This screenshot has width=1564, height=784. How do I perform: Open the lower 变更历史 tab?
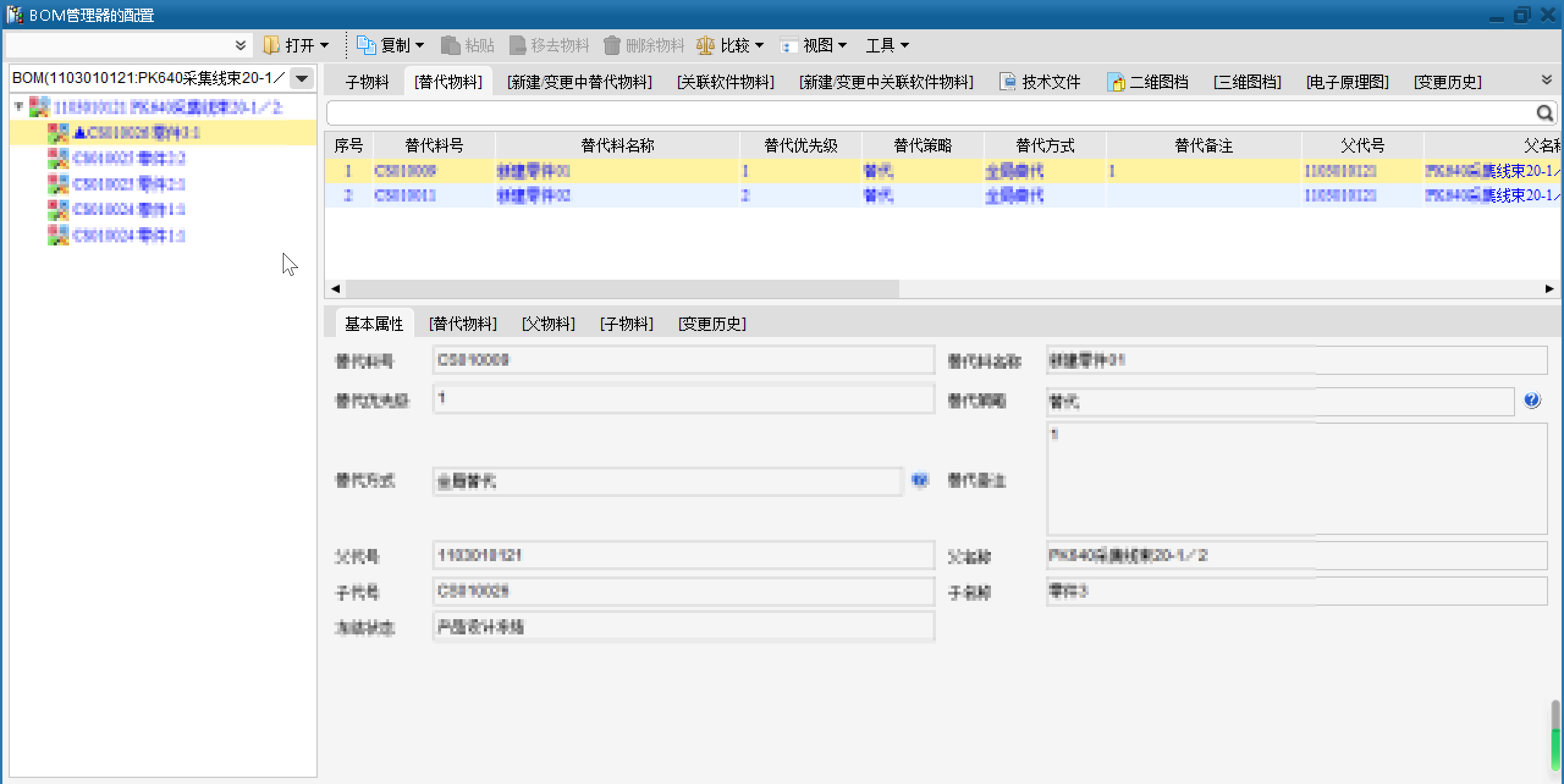[712, 324]
